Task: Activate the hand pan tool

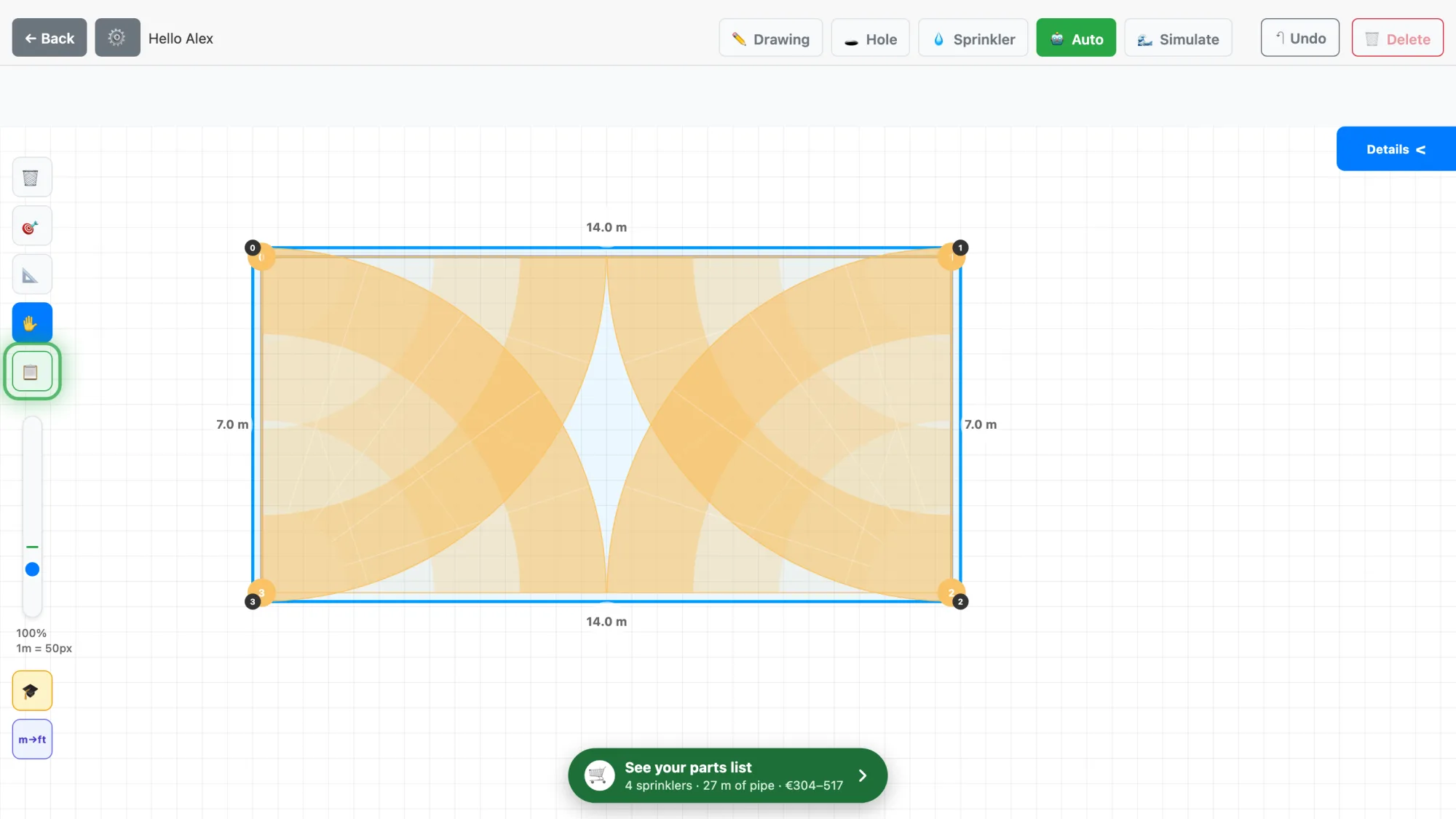Action: point(32,323)
